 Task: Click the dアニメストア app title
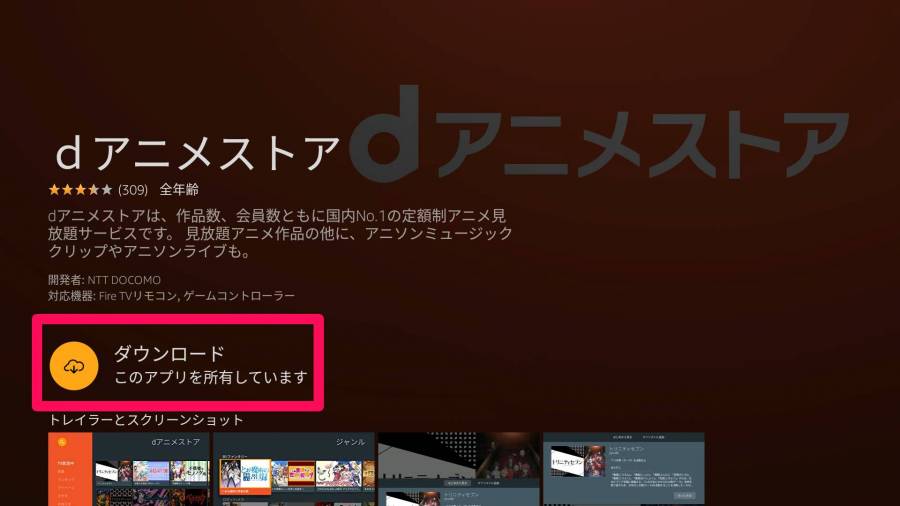pyautogui.click(x=197, y=154)
